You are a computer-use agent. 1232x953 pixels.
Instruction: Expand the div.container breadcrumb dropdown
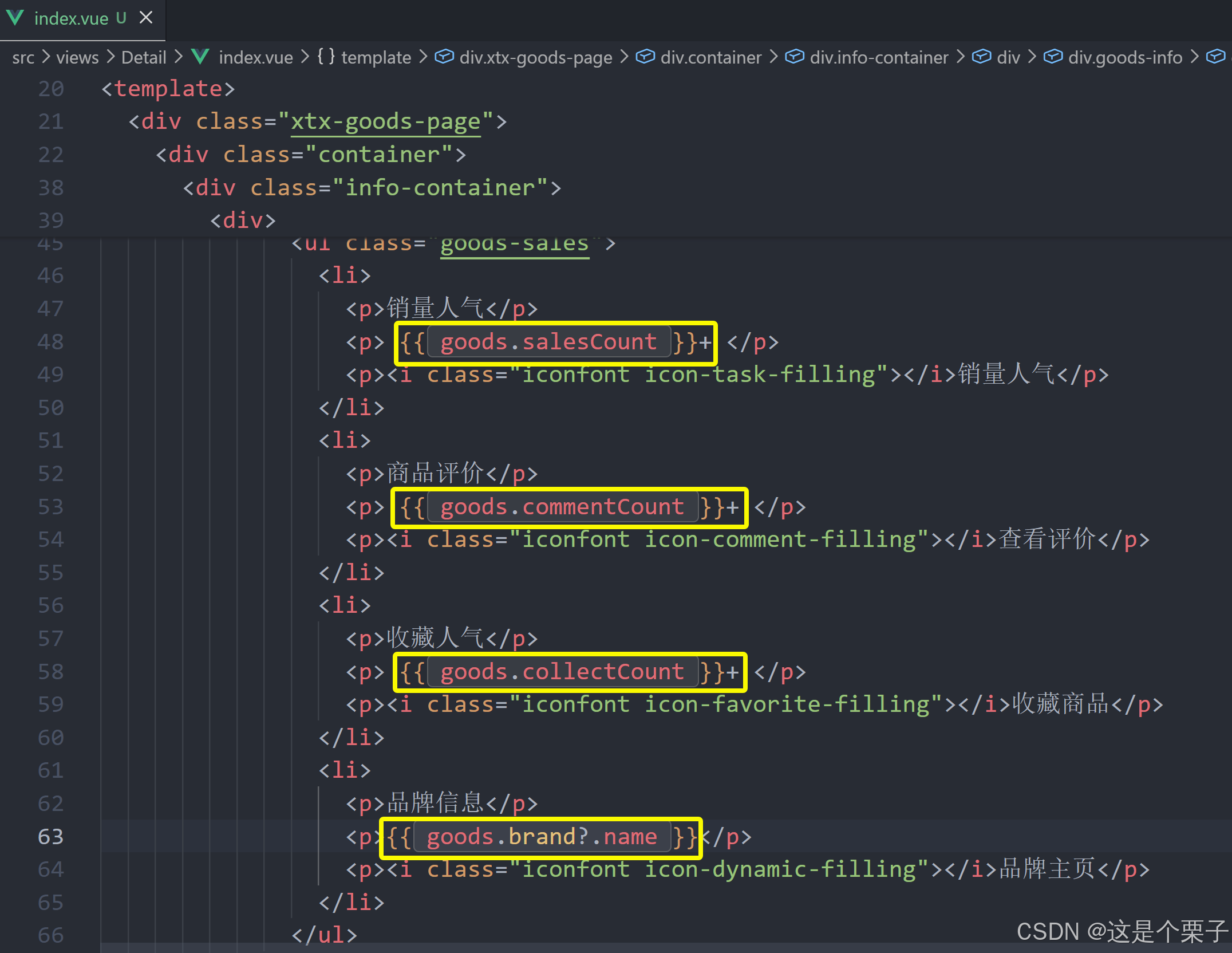point(710,57)
